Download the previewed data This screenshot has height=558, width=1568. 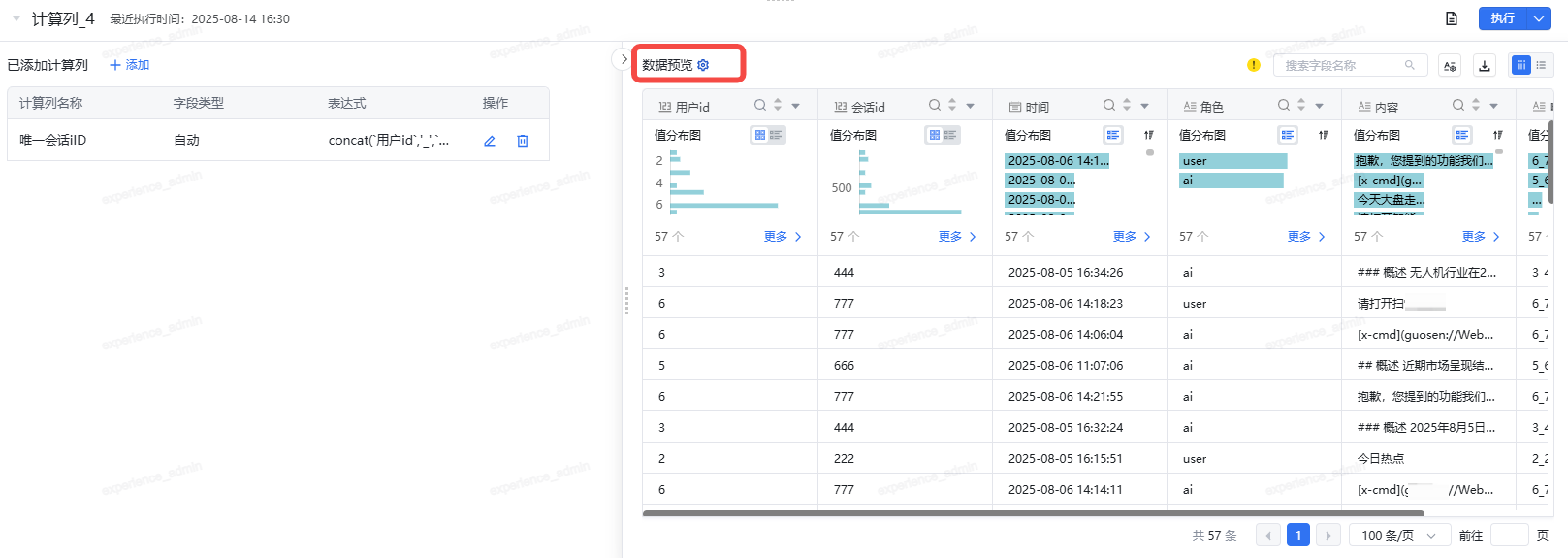pyautogui.click(x=1485, y=65)
